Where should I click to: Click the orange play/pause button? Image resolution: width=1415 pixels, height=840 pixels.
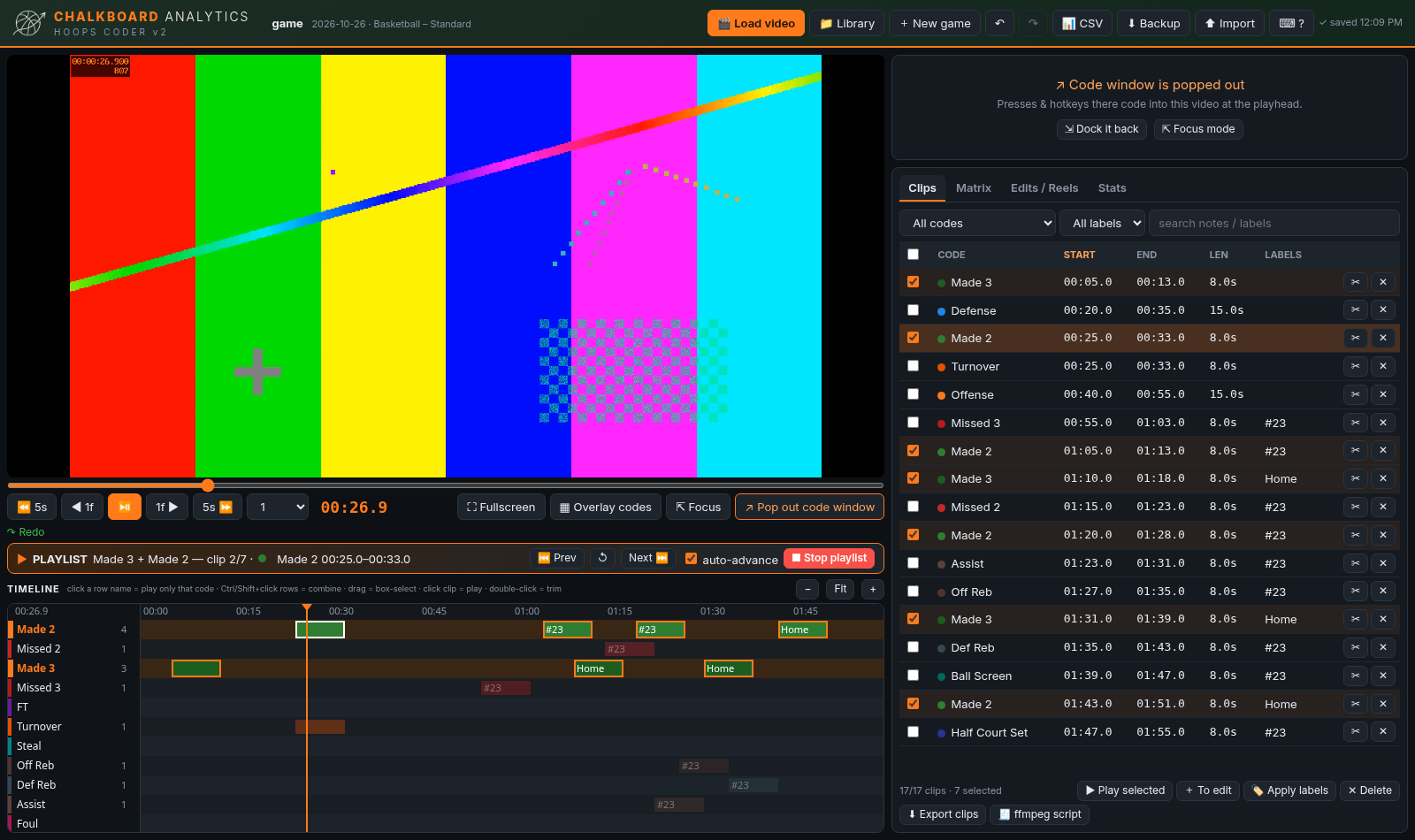125,508
